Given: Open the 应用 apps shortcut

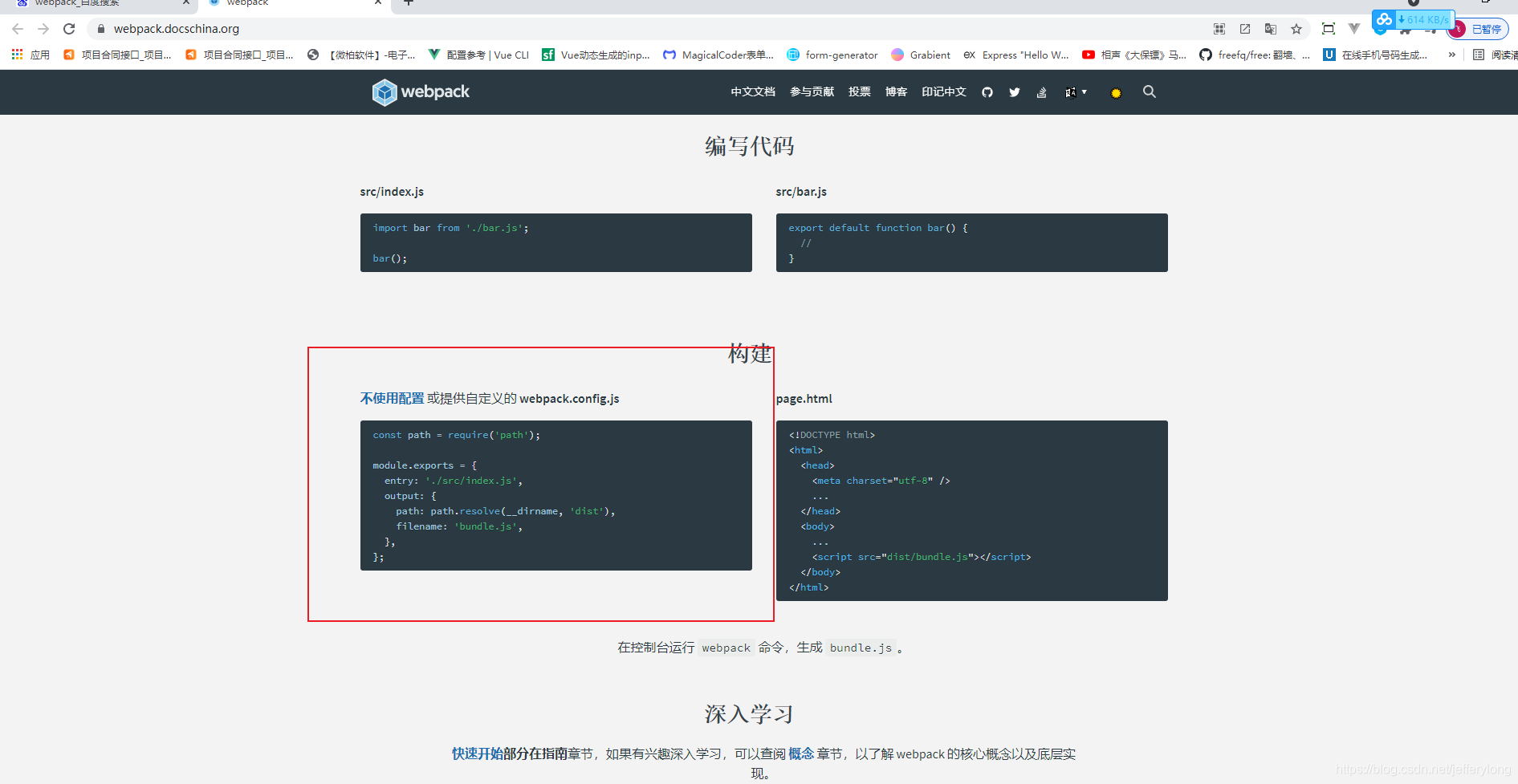Looking at the screenshot, I should 31,55.
